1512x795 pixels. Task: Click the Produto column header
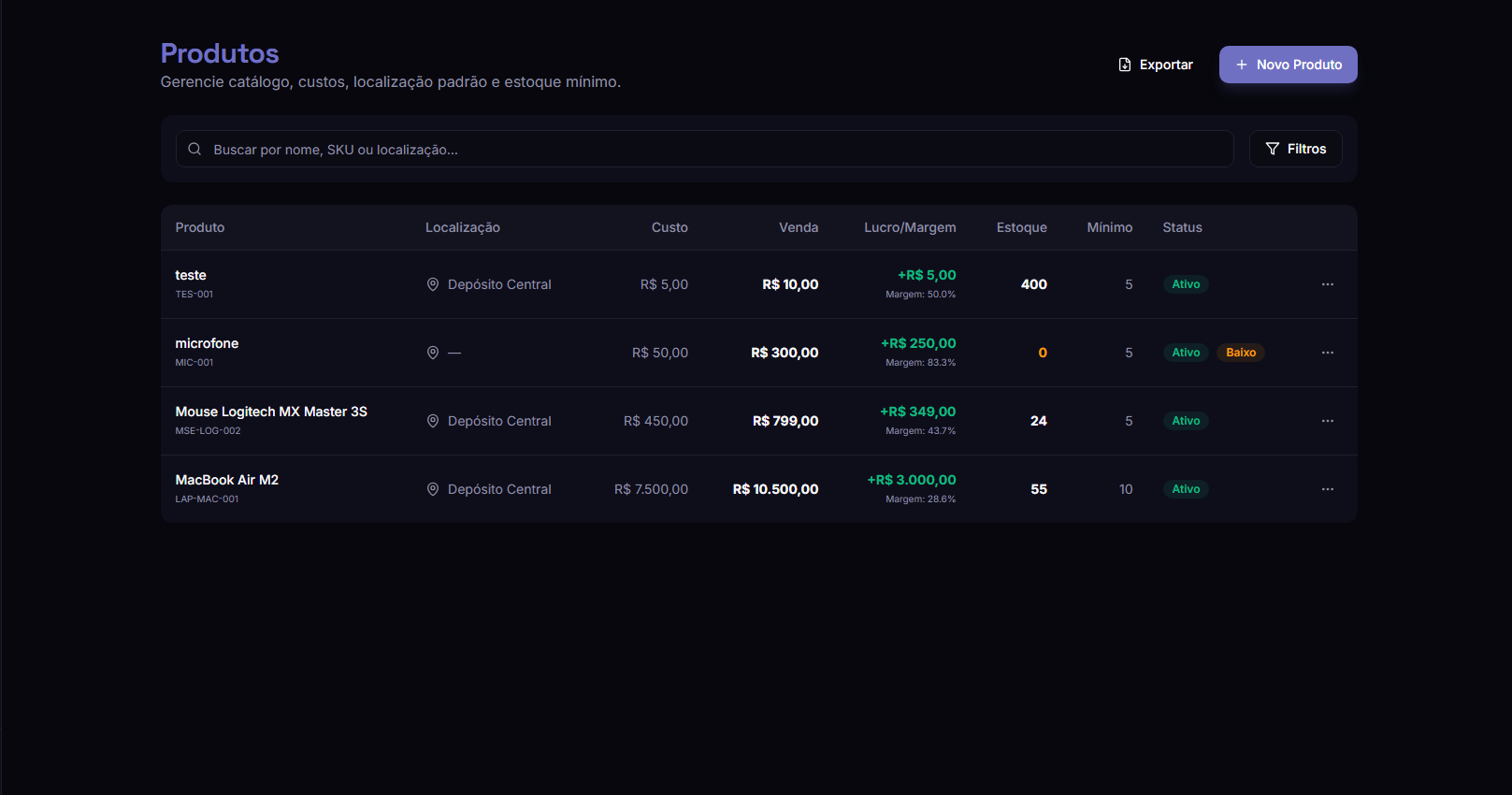(200, 227)
